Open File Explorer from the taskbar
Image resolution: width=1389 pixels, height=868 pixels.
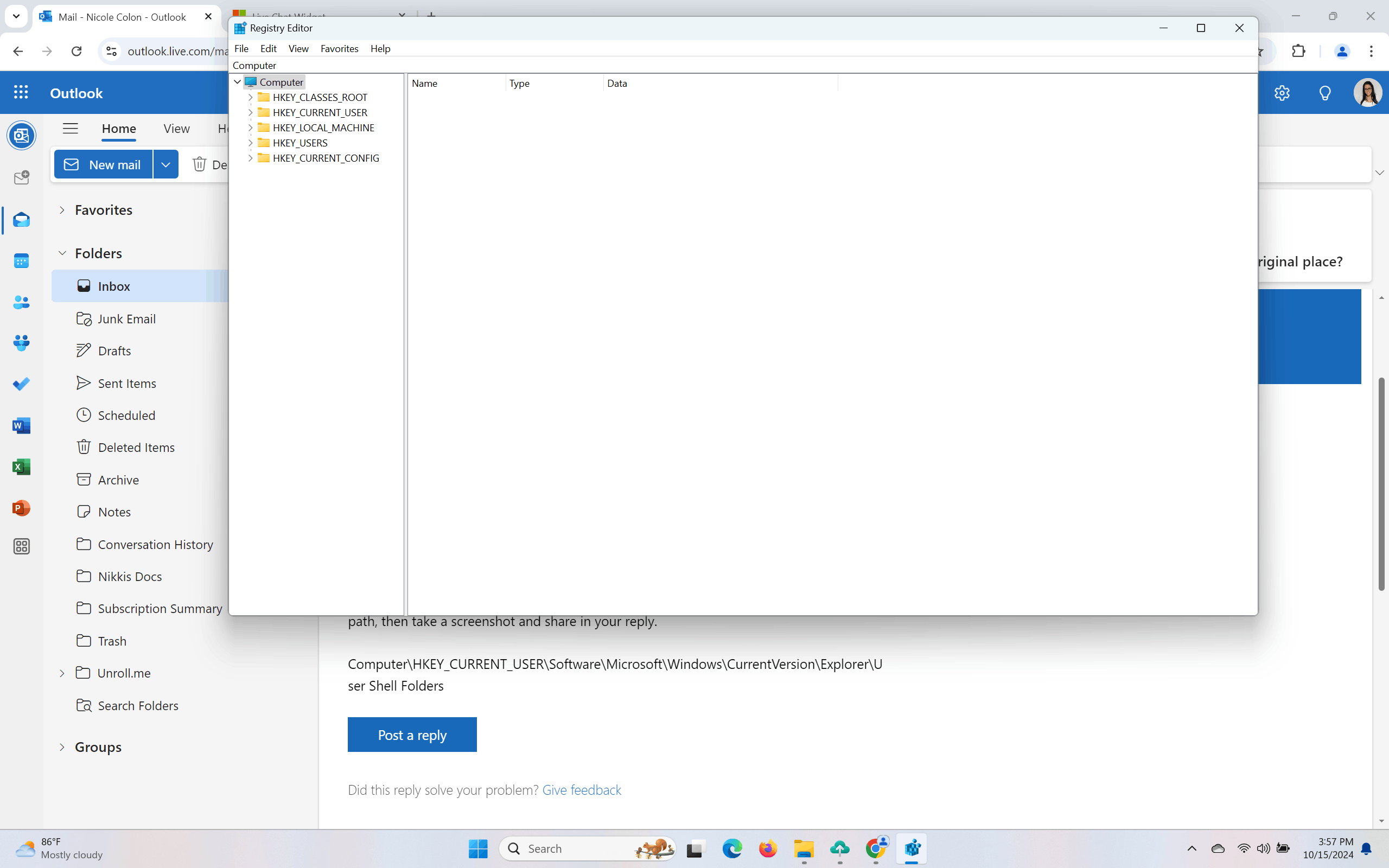[804, 848]
